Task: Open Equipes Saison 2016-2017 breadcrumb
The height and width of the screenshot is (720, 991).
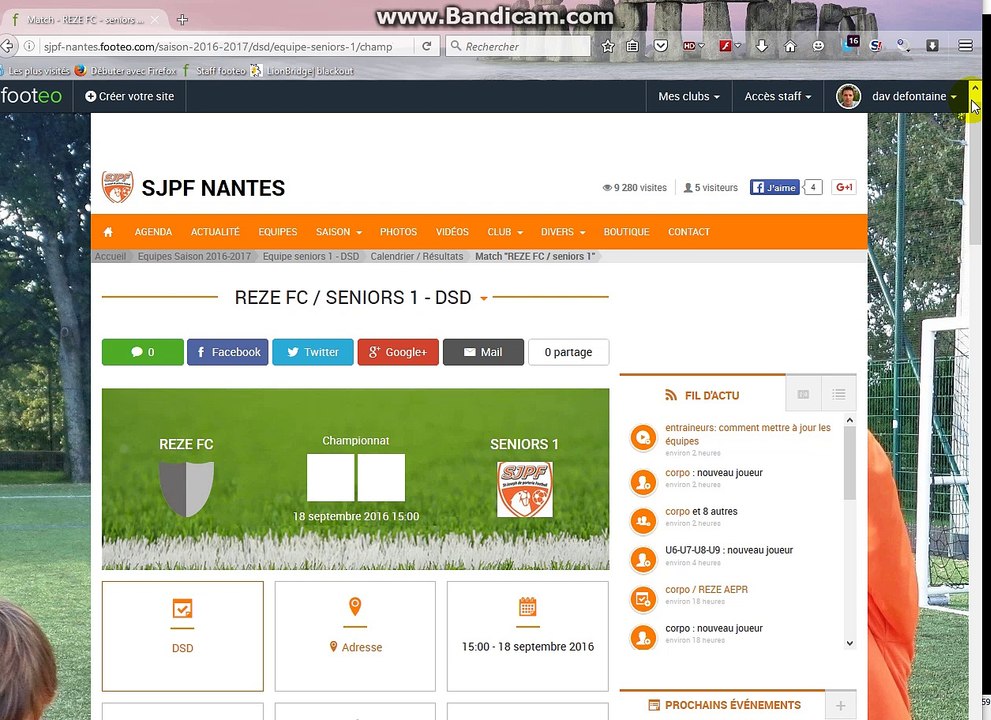Action: (x=194, y=257)
